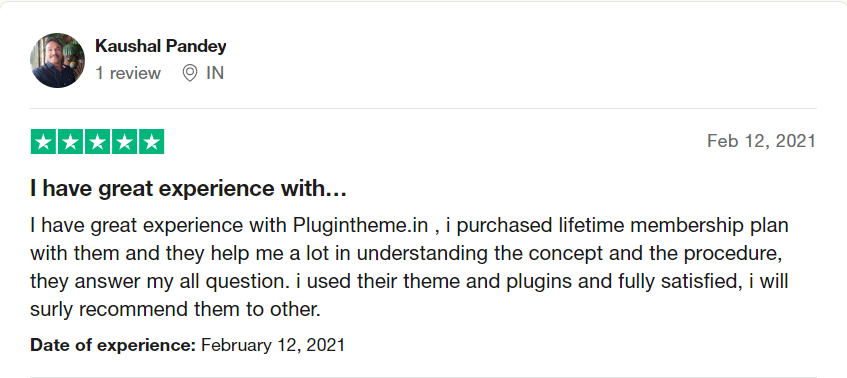Click the IN country code label

(215, 73)
